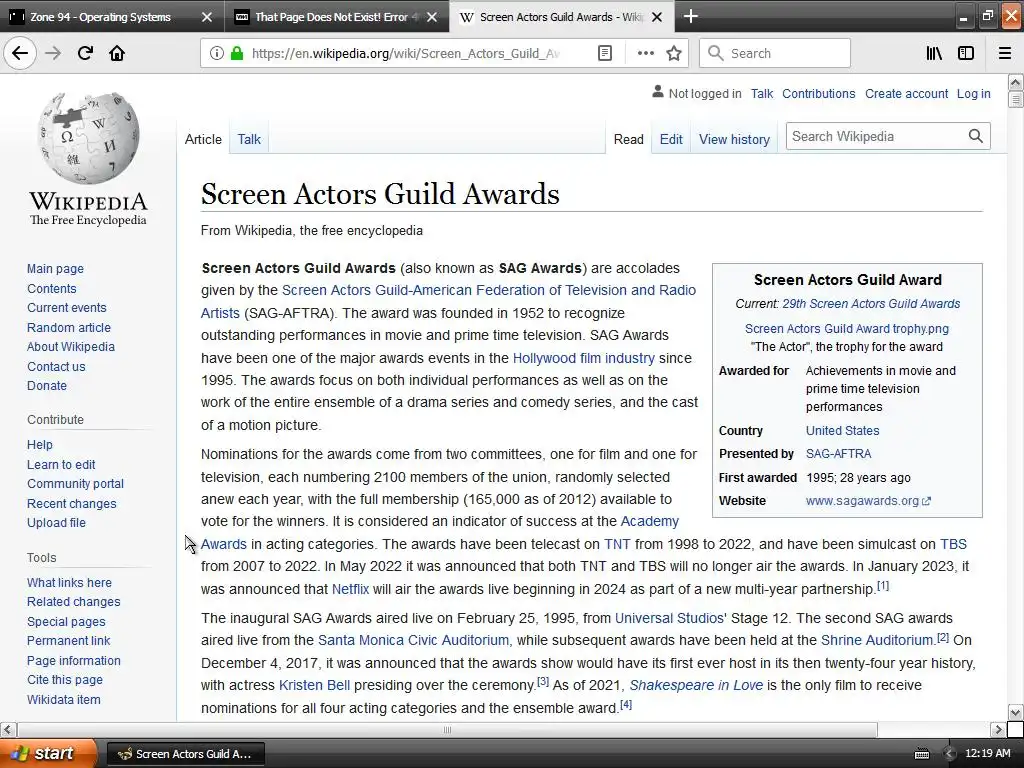The image size is (1024, 768).
Task: Show site information icon in address bar
Action: coord(216,53)
